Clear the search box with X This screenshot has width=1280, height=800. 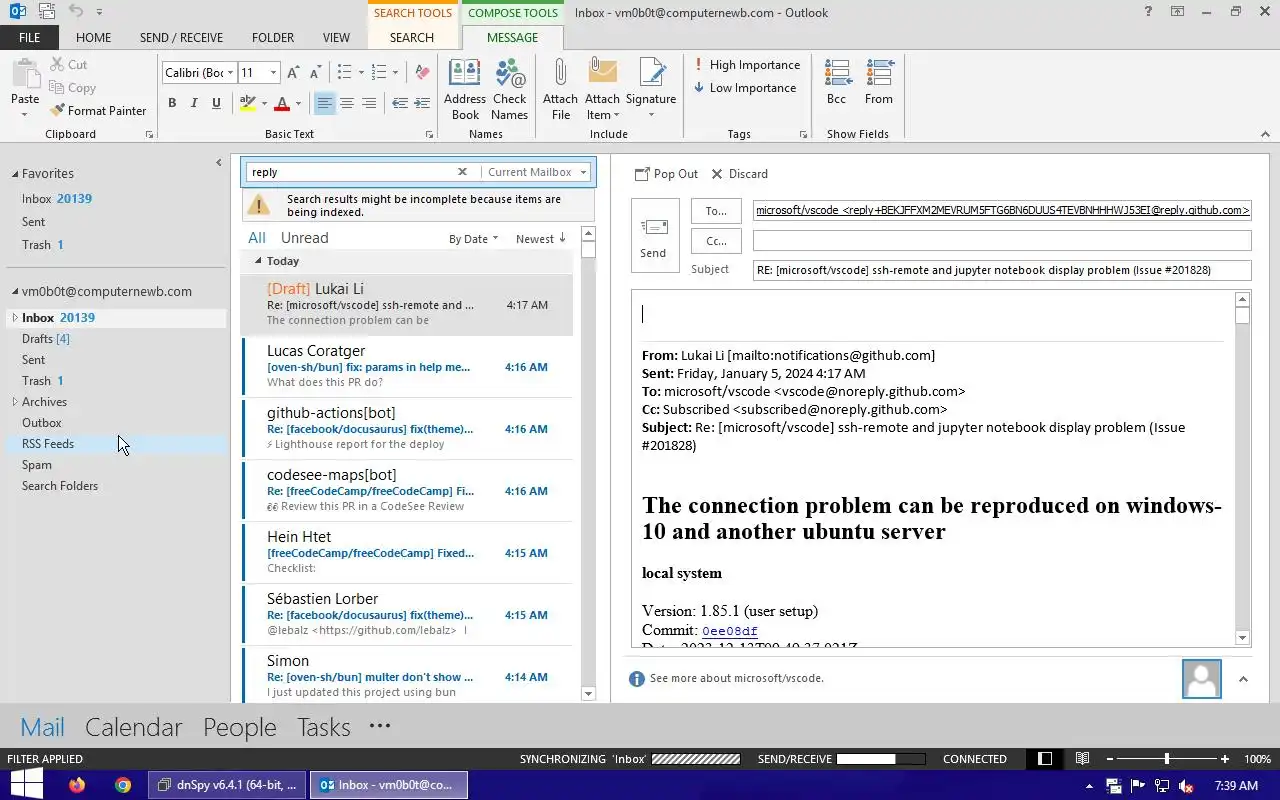click(x=462, y=172)
